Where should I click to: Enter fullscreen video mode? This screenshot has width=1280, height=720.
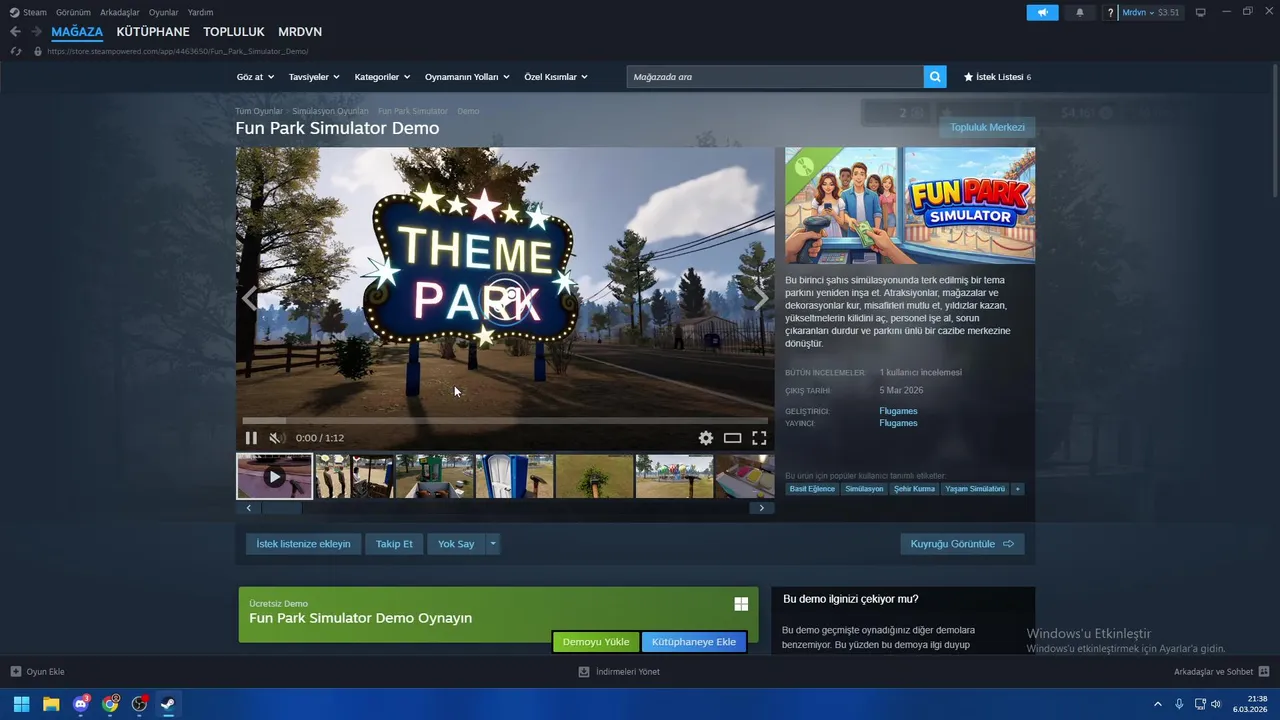[759, 438]
